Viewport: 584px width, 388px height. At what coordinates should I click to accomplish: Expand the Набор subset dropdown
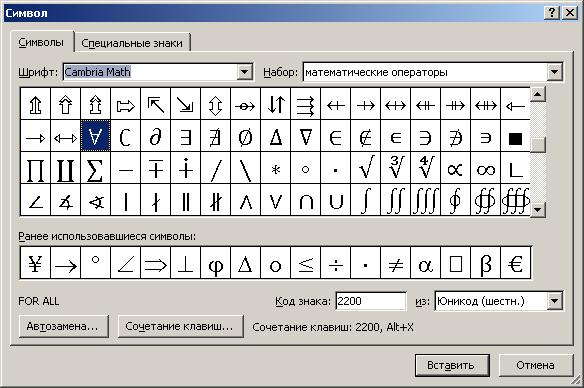[555, 71]
